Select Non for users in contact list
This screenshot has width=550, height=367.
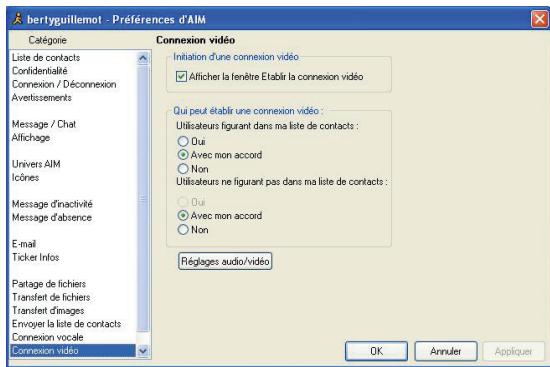coord(183,169)
